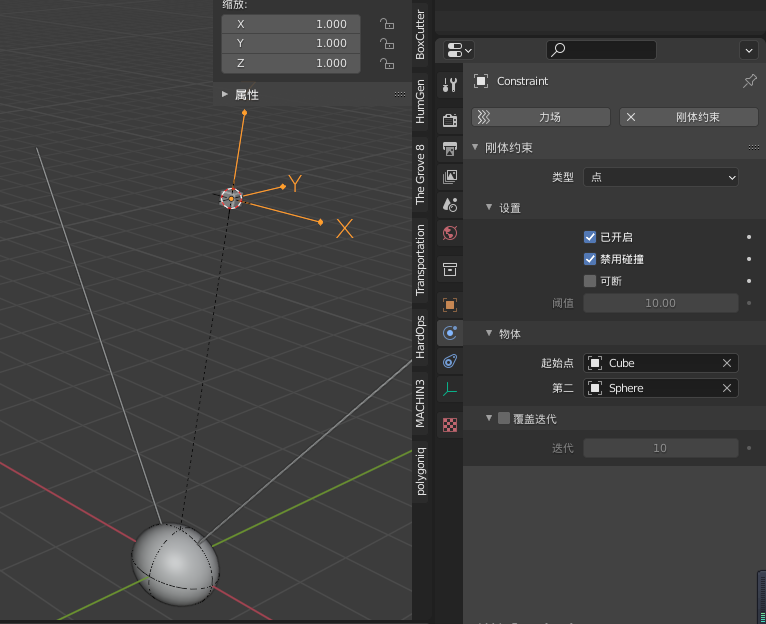Viewport: 766px width, 624px height.
Task: Click the 第二 Sphere object field
Action: (x=660, y=388)
